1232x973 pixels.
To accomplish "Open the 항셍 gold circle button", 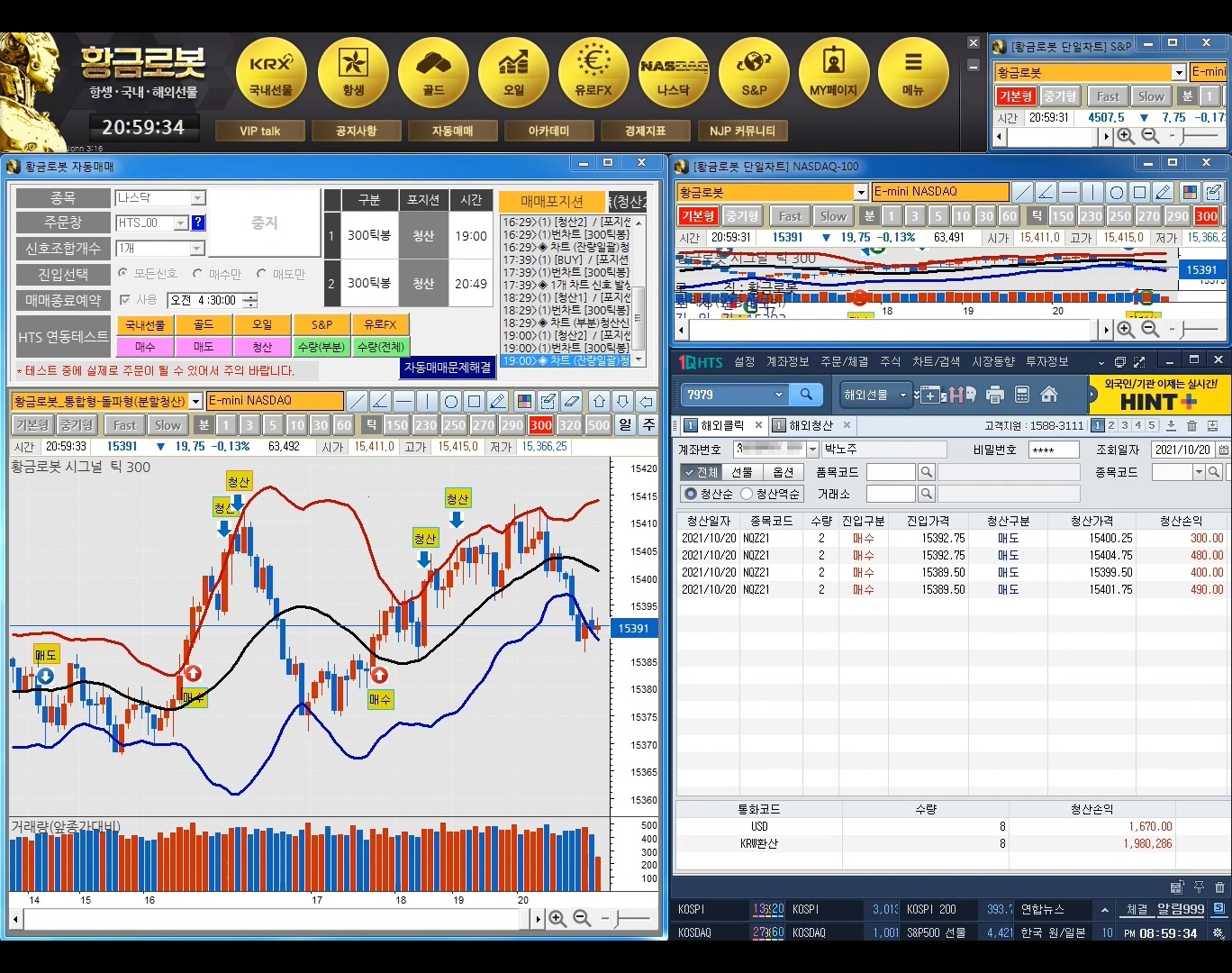I will [x=353, y=74].
